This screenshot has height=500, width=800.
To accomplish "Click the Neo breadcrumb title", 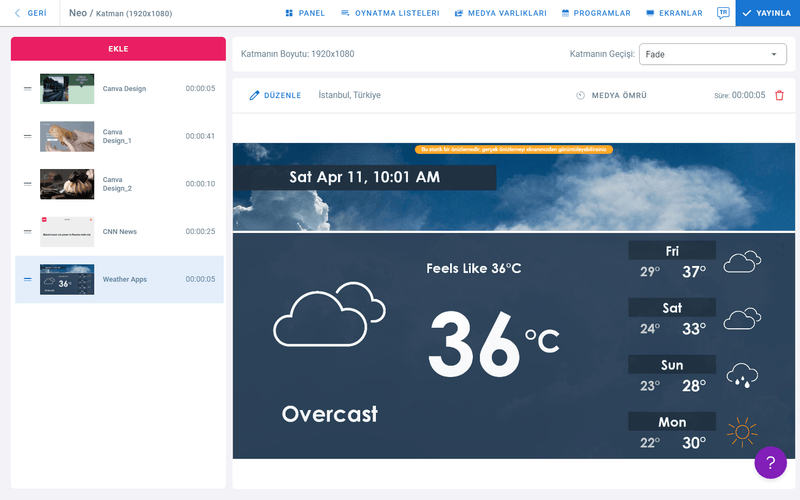I will (x=78, y=13).
